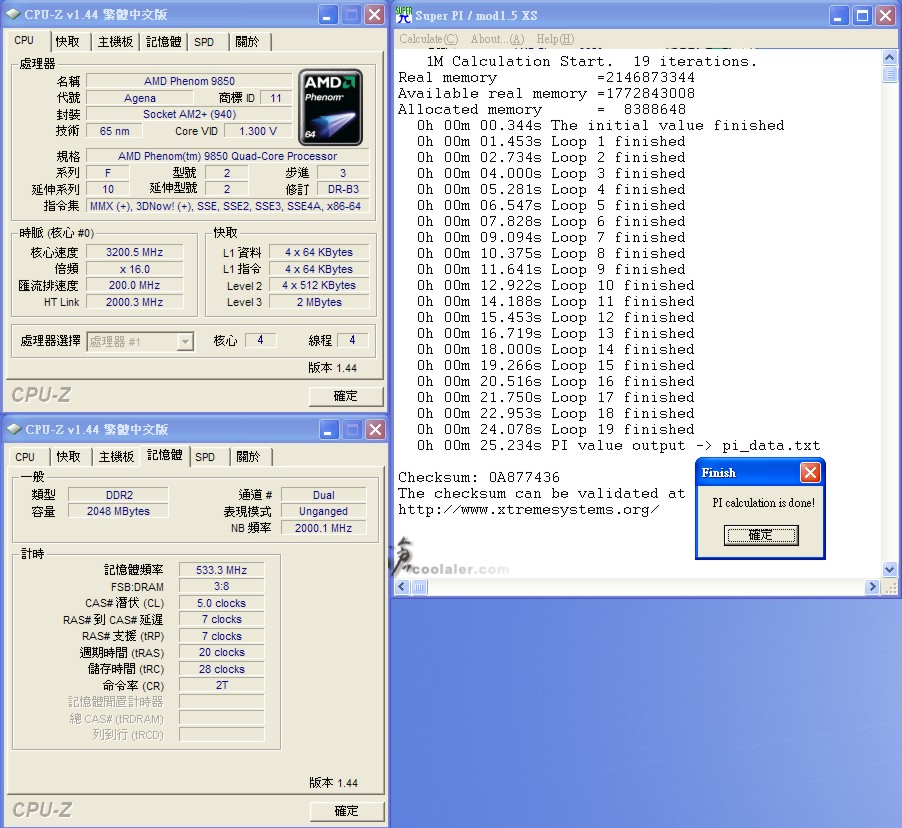Open Calculate menu in Super PI
Screen dimensions: 902x828
point(429,39)
